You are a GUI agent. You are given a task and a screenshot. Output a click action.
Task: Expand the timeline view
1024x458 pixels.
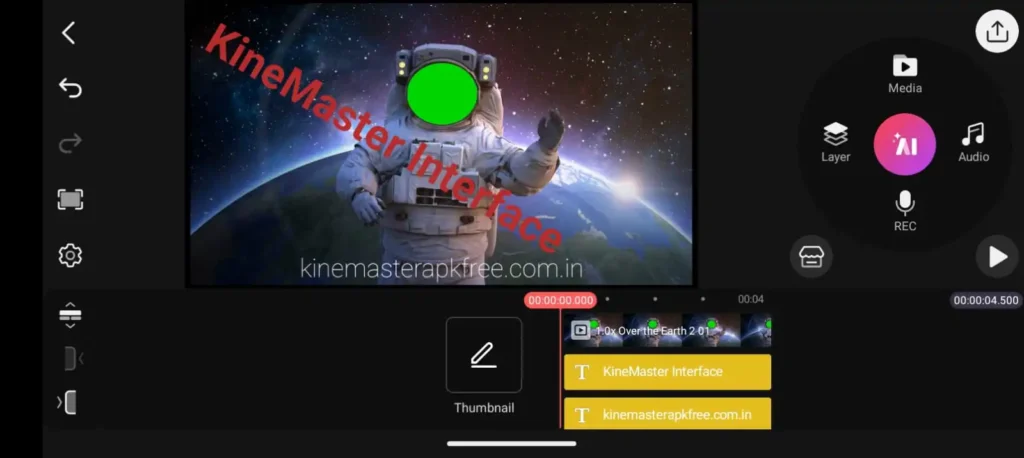click(x=71, y=315)
